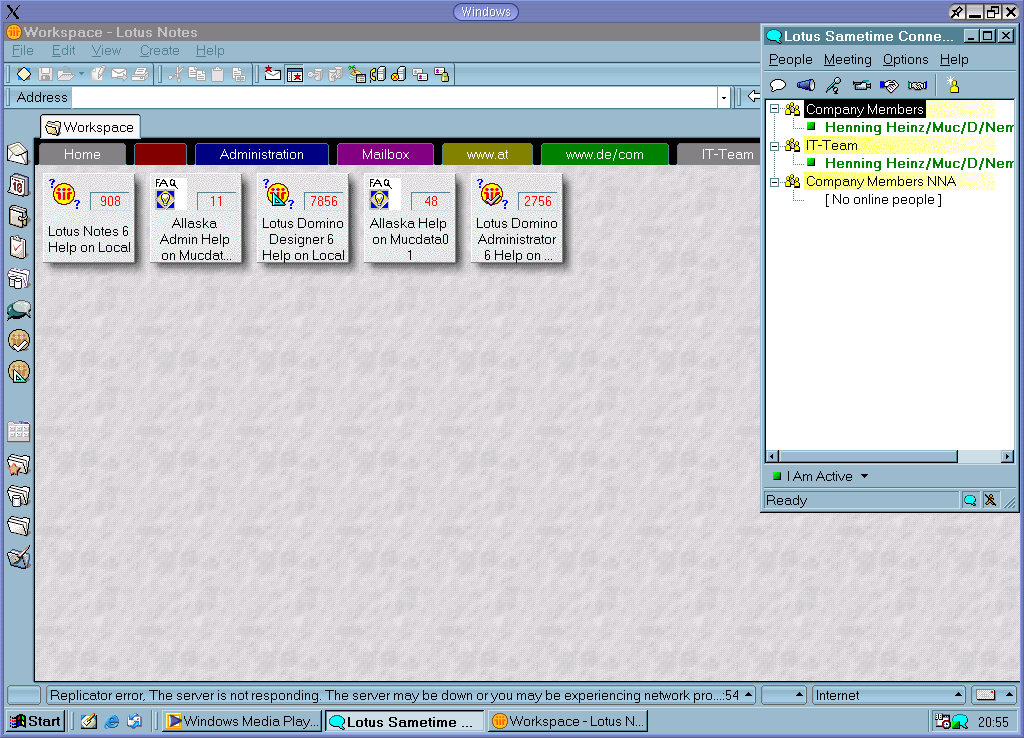Open the Domino Designer bookmark icon

(18, 372)
